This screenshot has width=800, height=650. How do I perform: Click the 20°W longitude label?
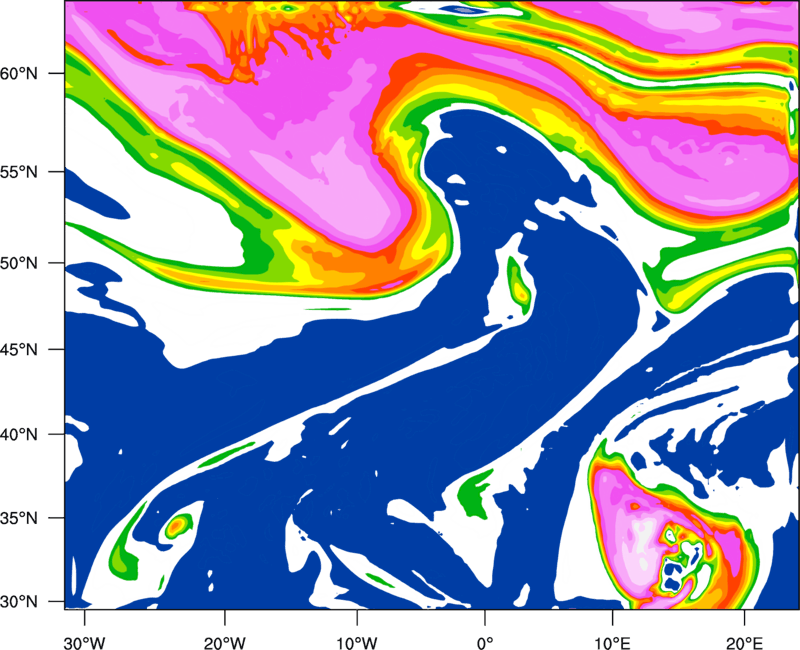click(224, 642)
